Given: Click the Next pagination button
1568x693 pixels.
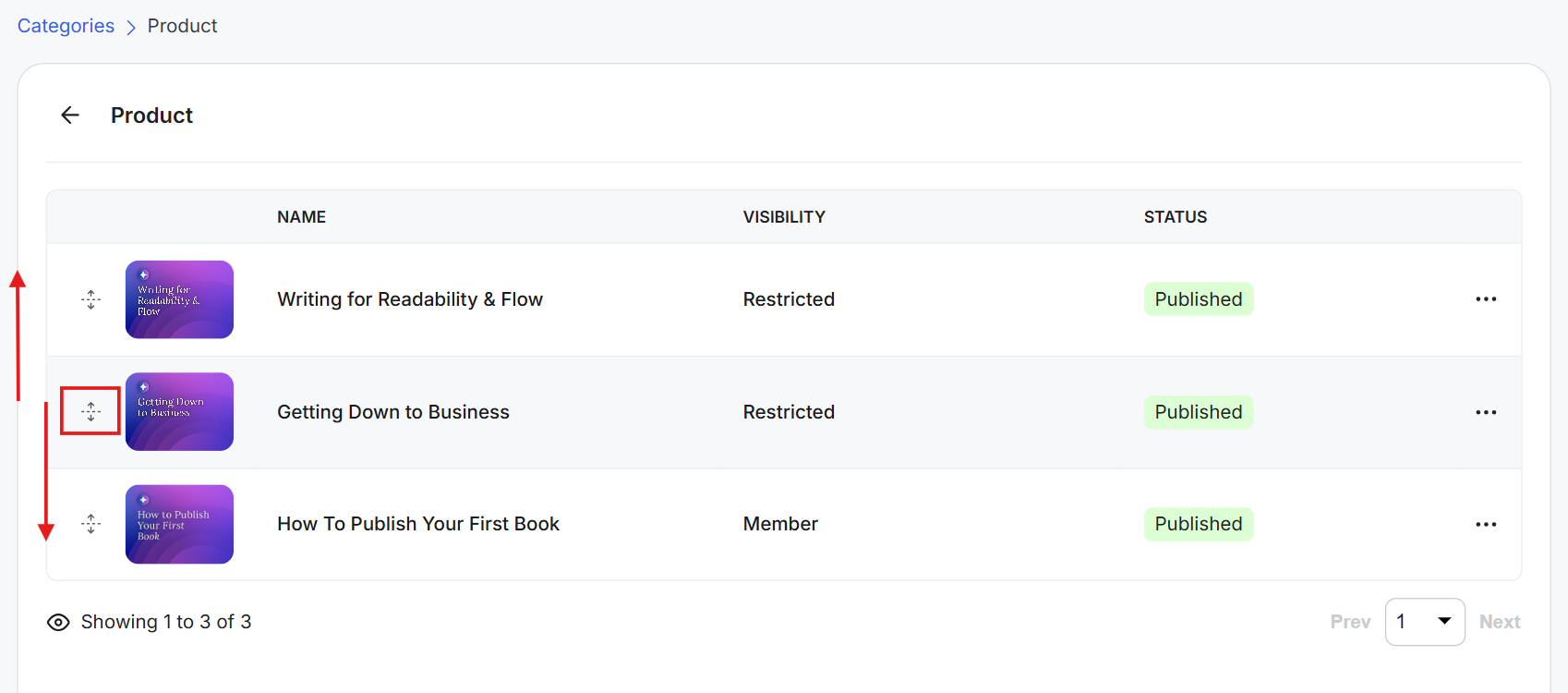Looking at the screenshot, I should 1500,622.
